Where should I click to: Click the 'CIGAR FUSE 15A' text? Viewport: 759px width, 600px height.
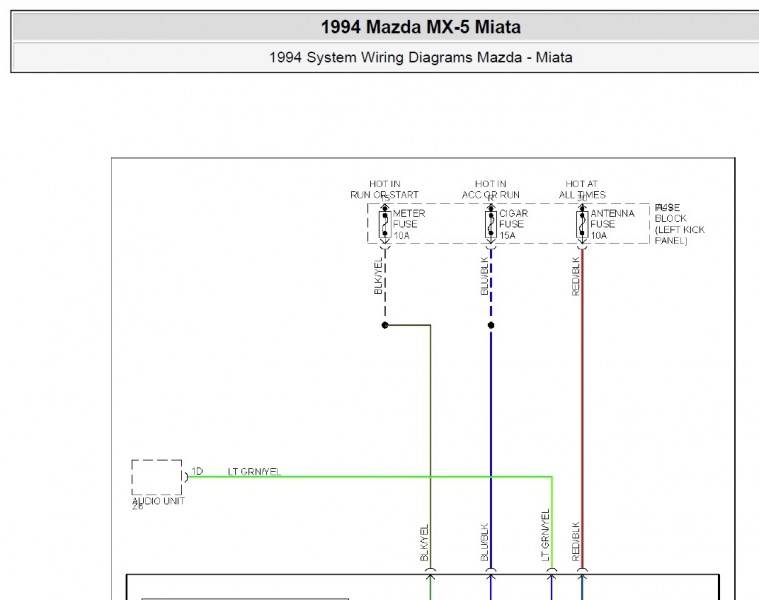[x=514, y=224]
